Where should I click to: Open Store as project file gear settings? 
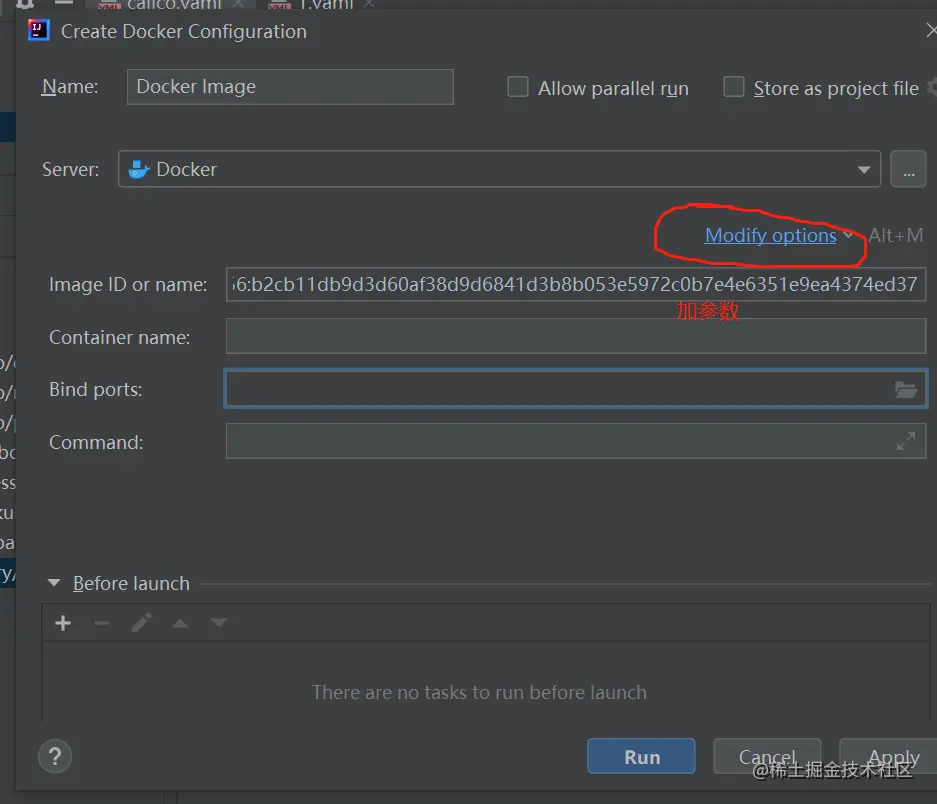click(932, 87)
